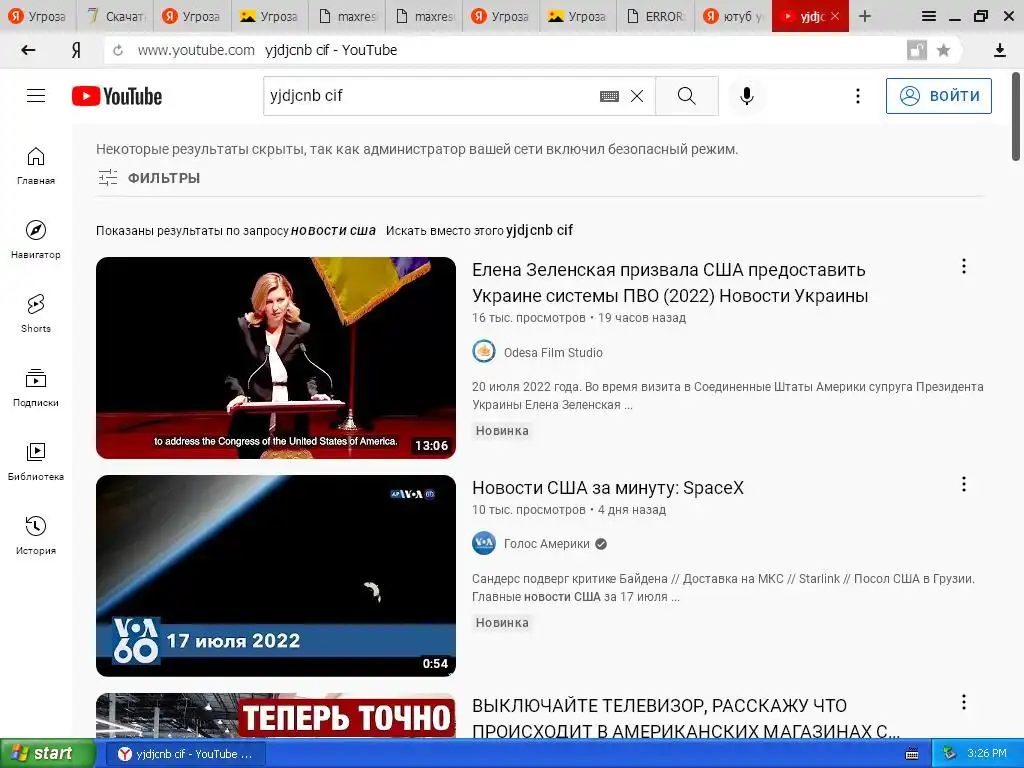
Task: Click into the YouTube search field
Action: click(x=431, y=96)
